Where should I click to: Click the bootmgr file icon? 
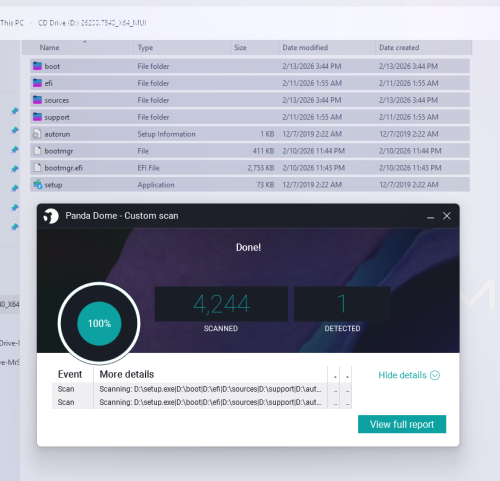click(x=37, y=151)
